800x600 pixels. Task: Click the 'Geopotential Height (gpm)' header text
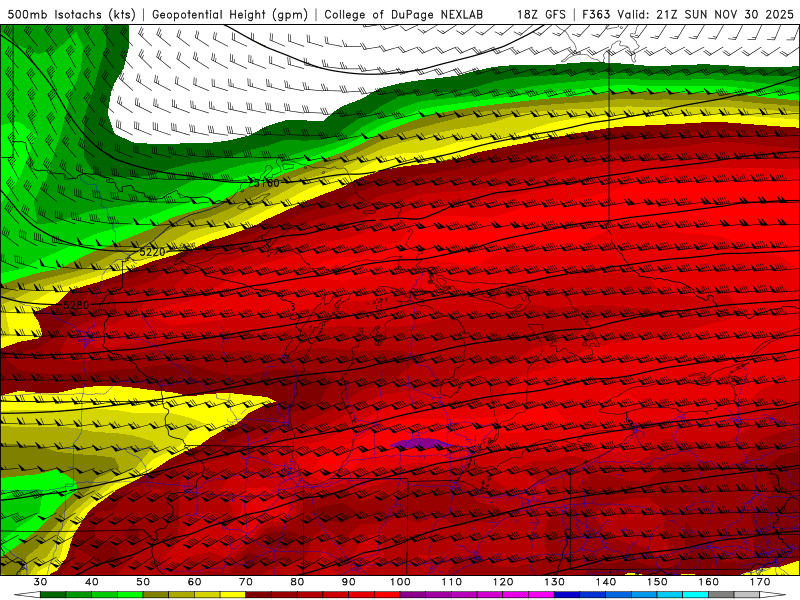(230, 14)
